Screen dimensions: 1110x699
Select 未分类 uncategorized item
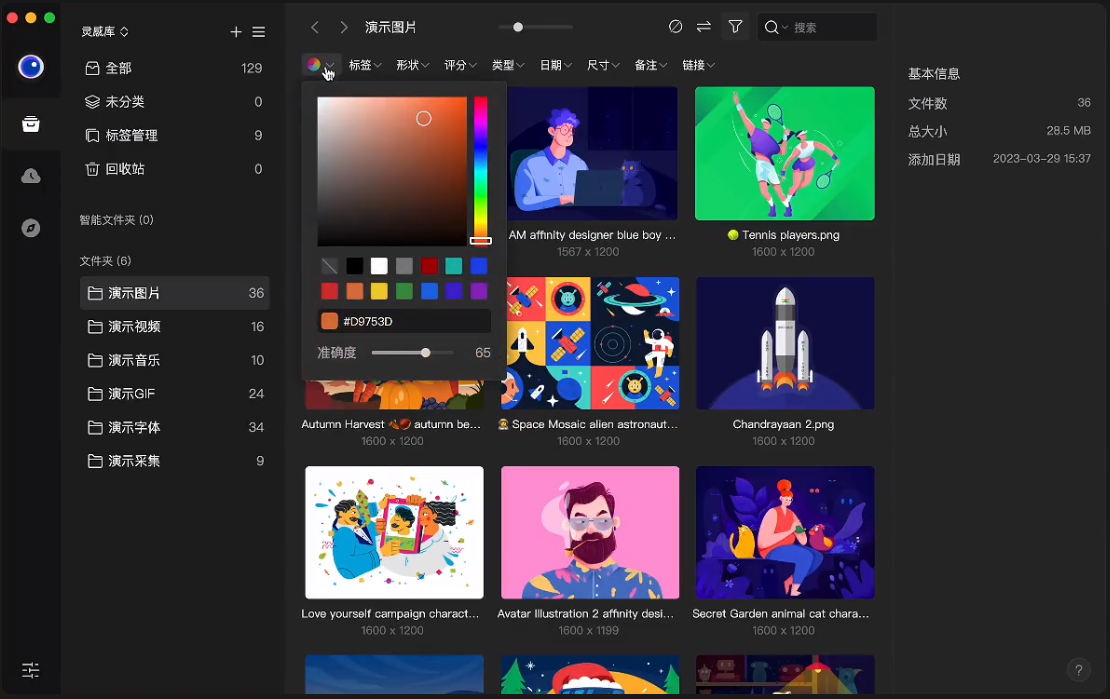coord(174,102)
